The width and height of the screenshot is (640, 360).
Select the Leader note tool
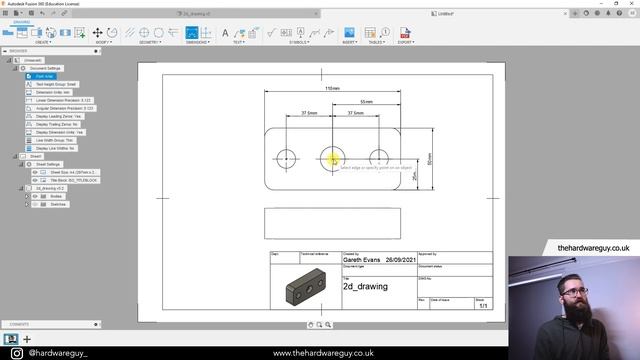pyautogui.click(x=239, y=33)
